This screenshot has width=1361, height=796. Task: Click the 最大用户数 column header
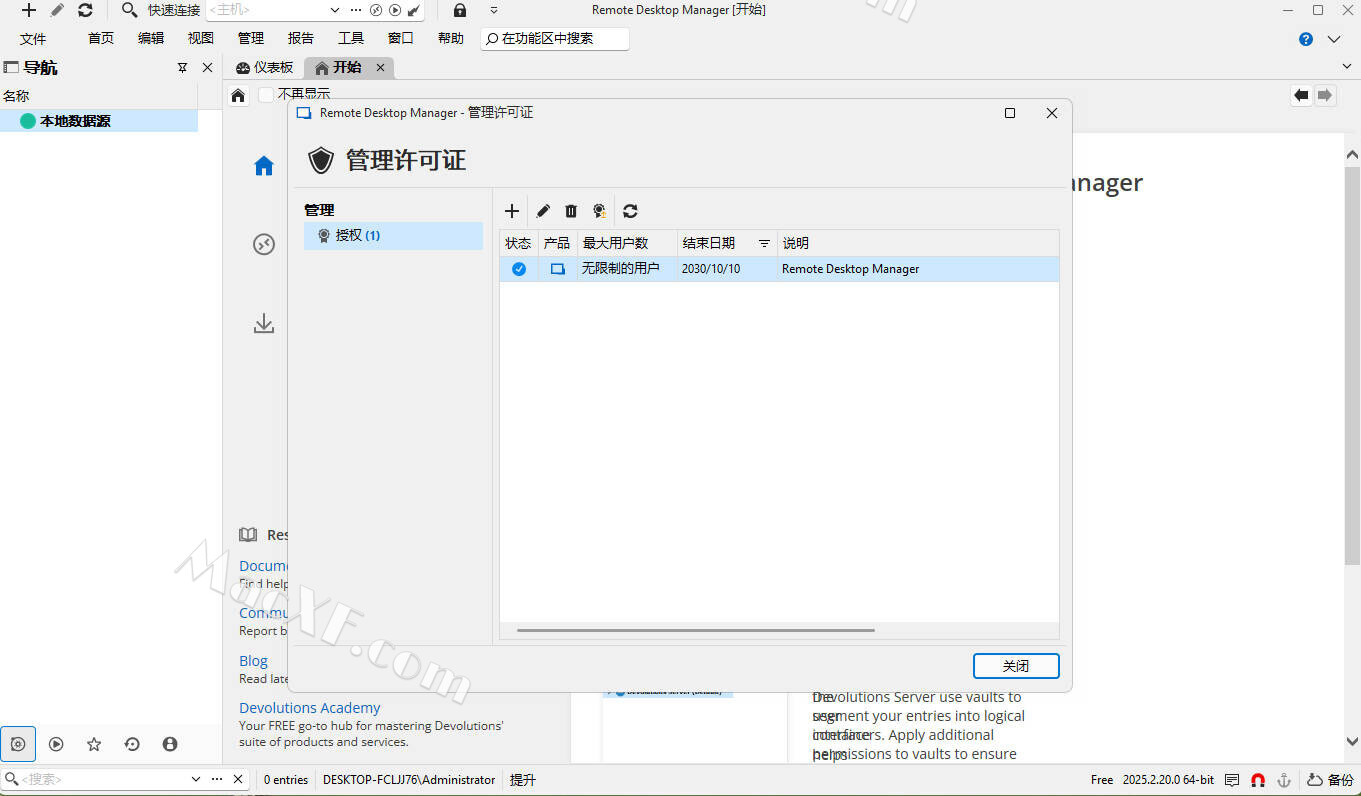(x=627, y=243)
